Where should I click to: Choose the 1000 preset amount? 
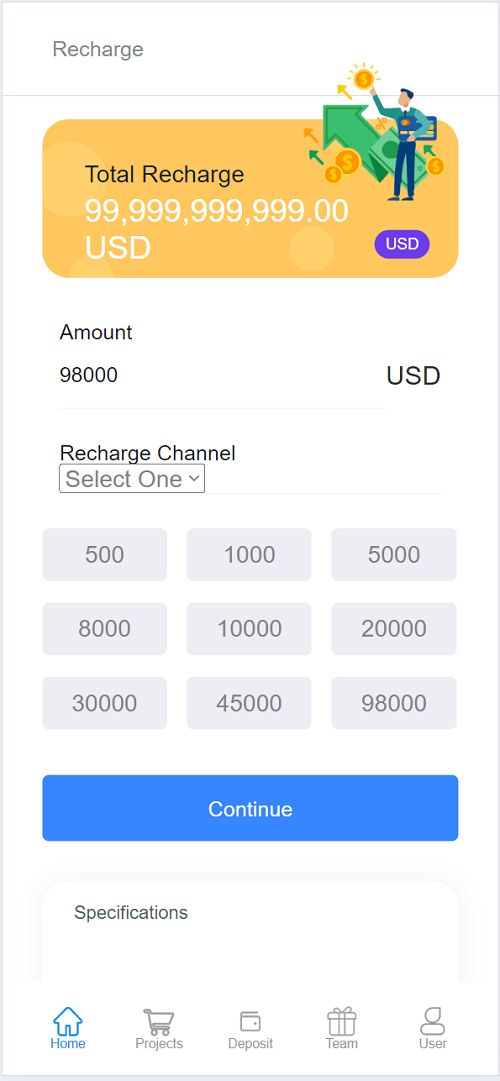[x=249, y=554]
